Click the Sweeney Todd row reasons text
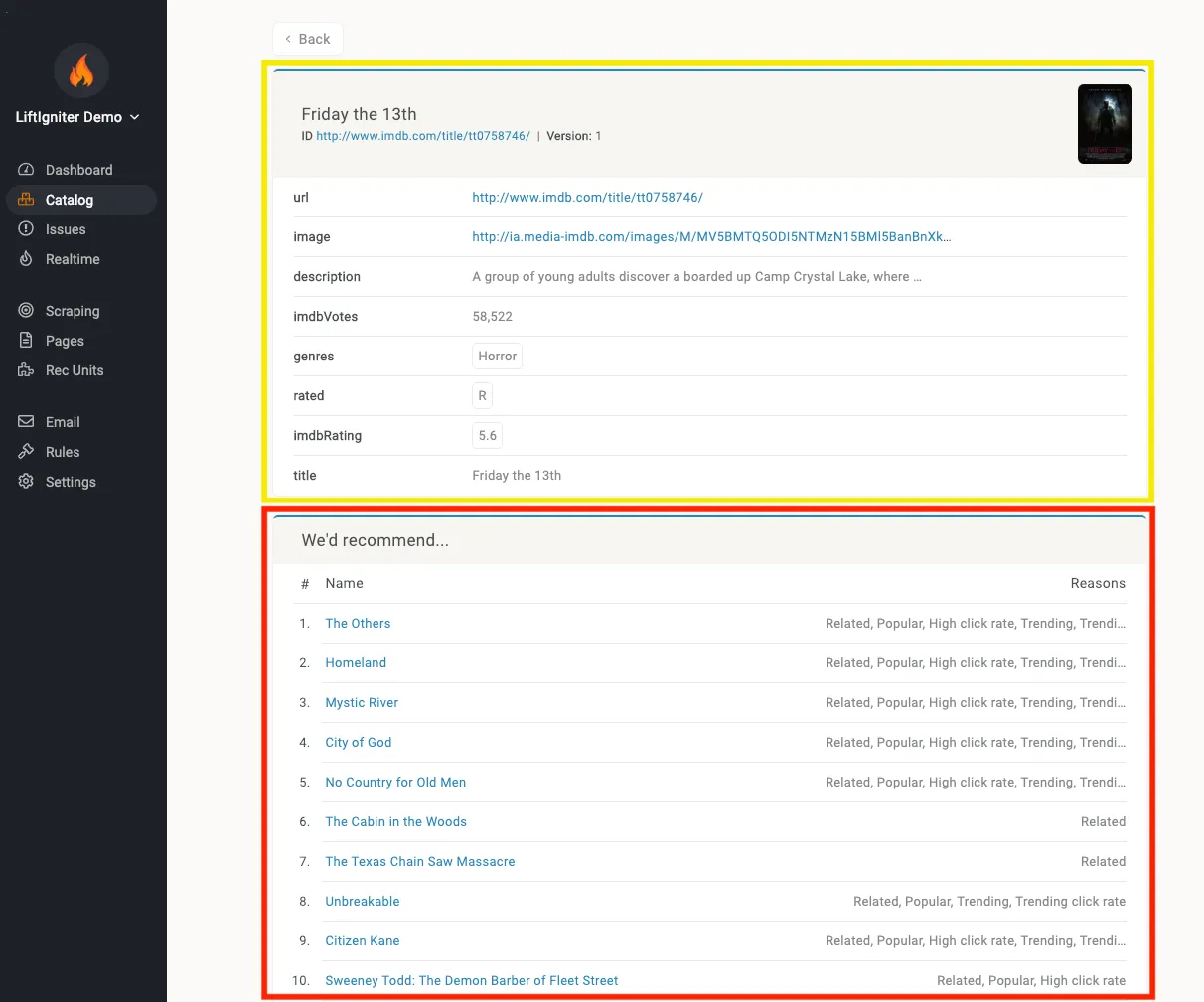 [x=1031, y=981]
